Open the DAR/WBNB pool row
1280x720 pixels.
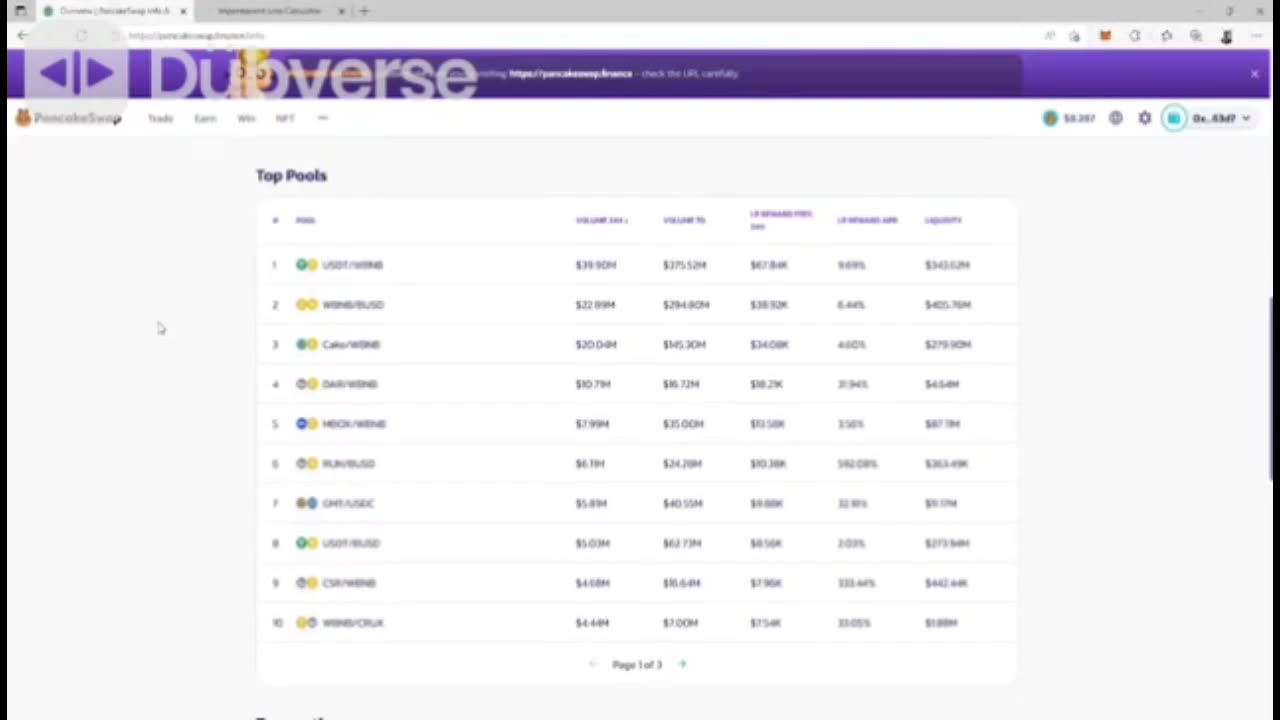(x=636, y=384)
